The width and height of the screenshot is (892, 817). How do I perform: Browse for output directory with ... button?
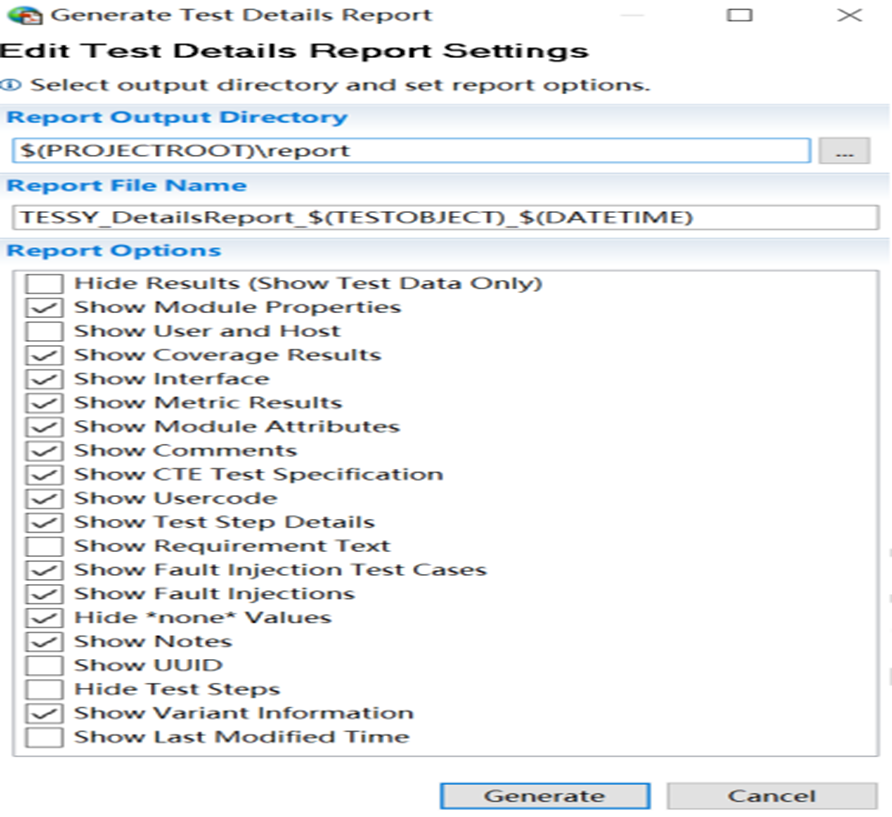(844, 151)
